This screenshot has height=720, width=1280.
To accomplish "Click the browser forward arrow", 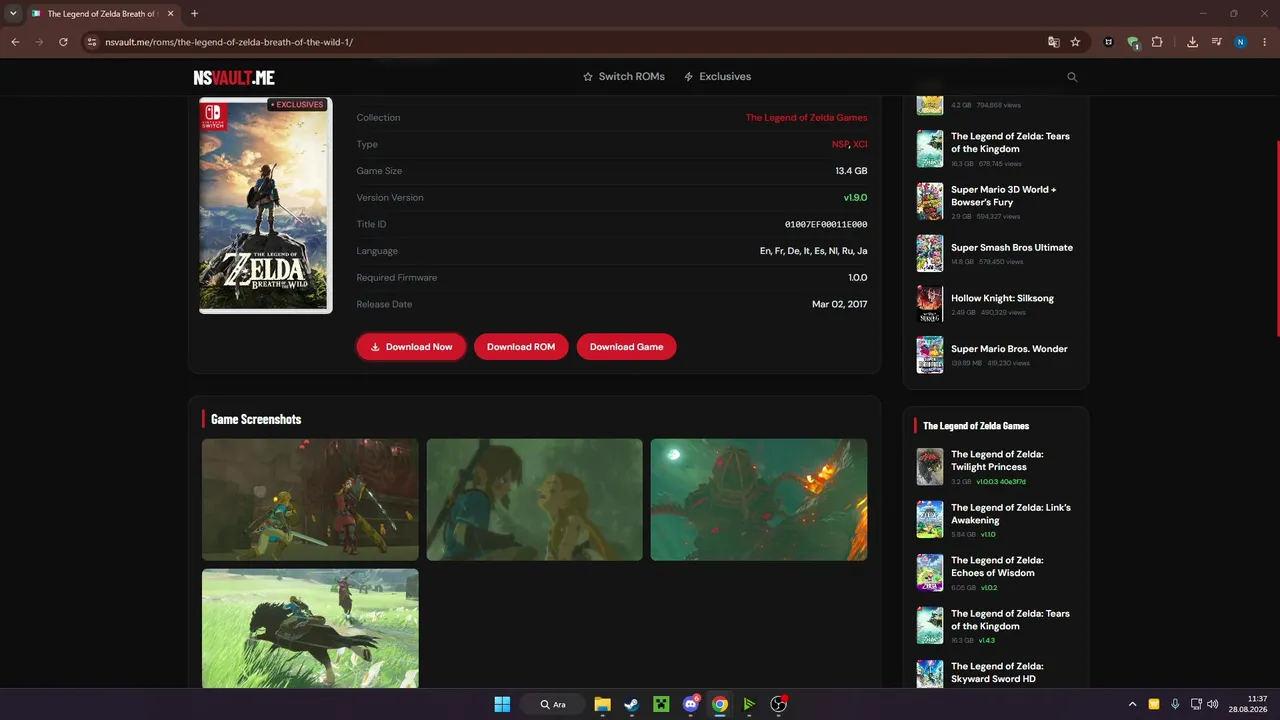I will 39,42.
